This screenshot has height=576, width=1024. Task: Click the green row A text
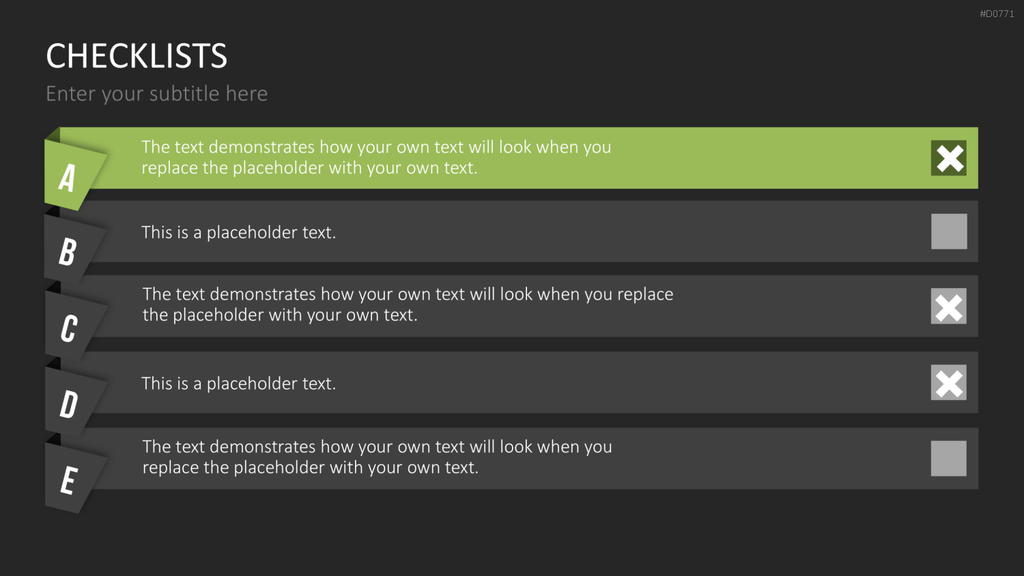click(x=376, y=157)
